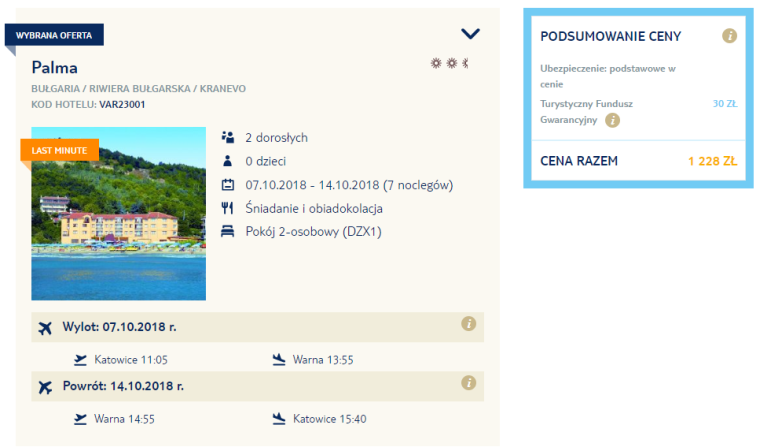This screenshot has height=447, width=760.
Task: Click the 'Ubezpieczenie: podstawowe w cenie' line
Action: click(x=608, y=76)
